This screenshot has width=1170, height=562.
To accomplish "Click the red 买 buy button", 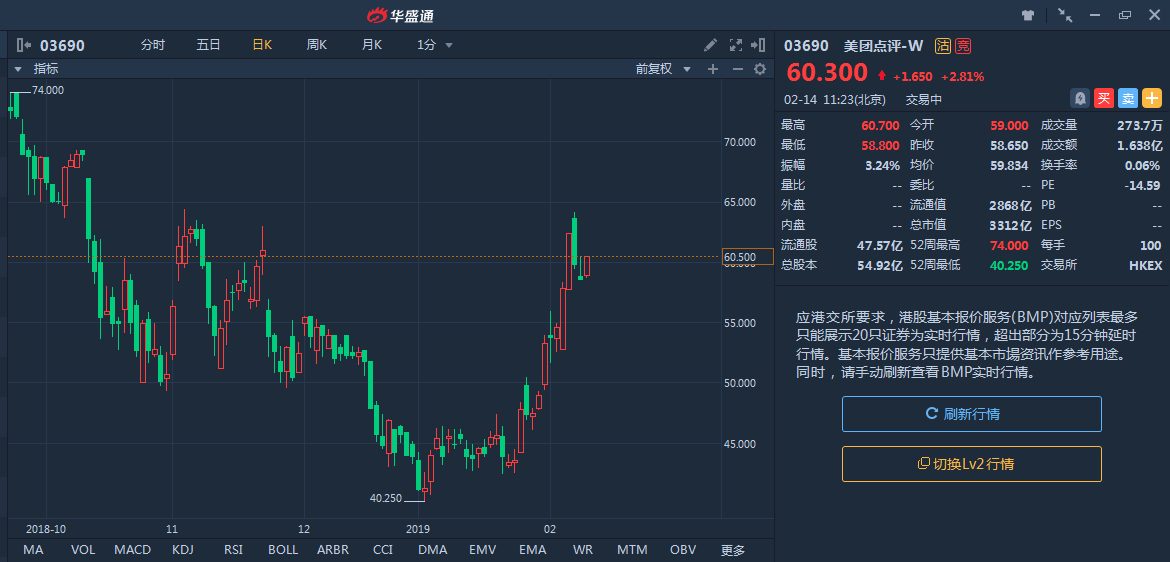I will click(1104, 98).
